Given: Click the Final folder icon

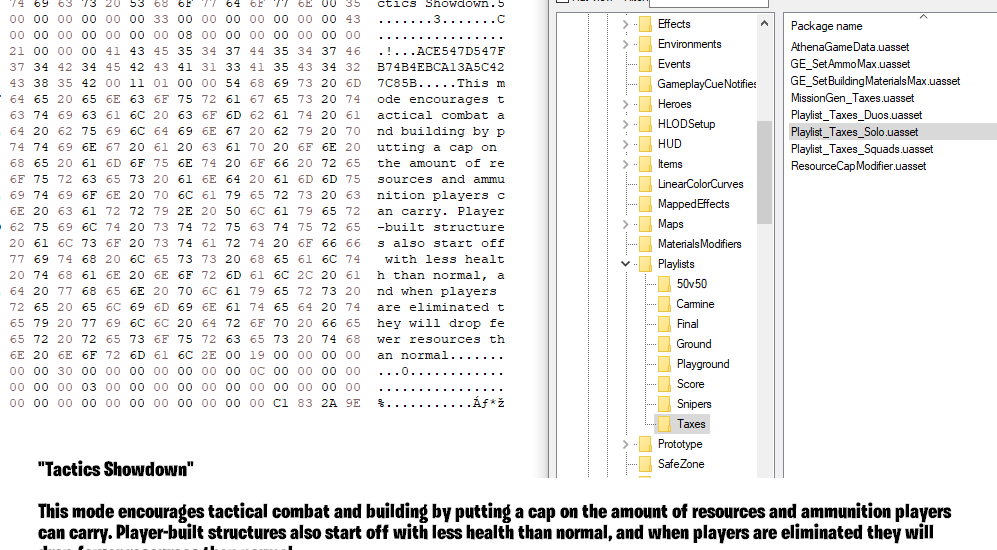Looking at the screenshot, I should [x=664, y=324].
